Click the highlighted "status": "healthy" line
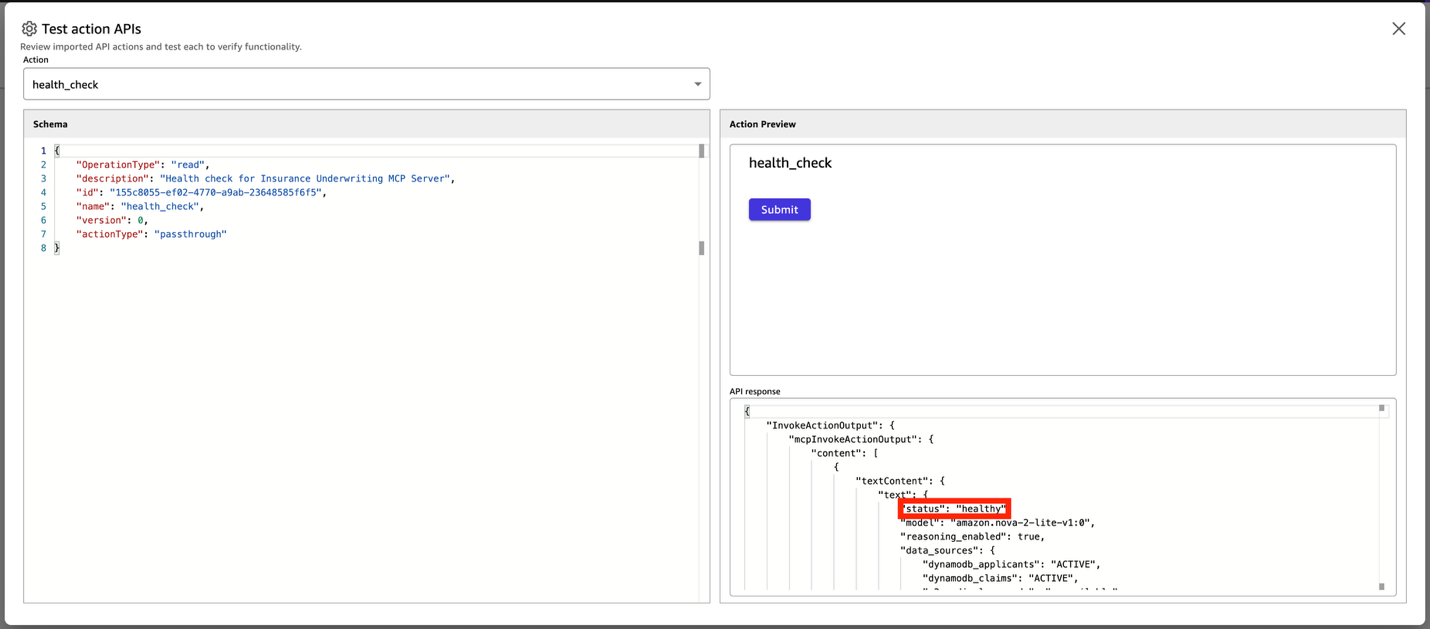 coord(954,509)
